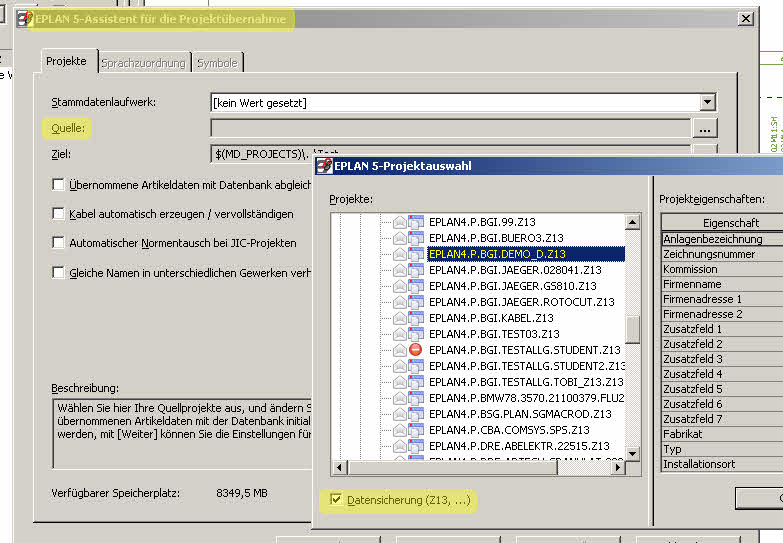This screenshot has width=783, height=543.
Task: Click up arrow of project list scrollbar
Action: point(633,222)
